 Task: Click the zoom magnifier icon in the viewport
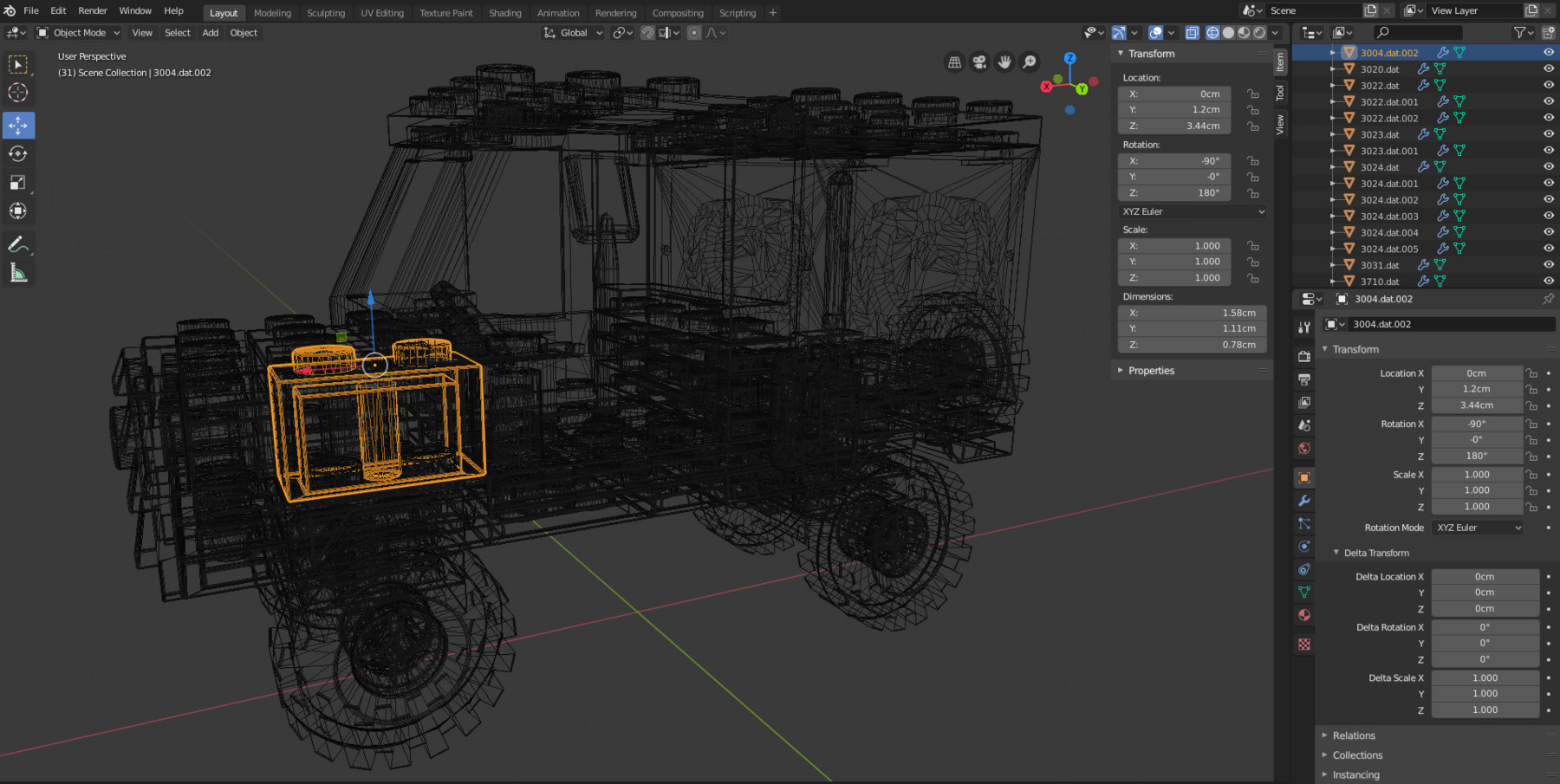point(1030,62)
